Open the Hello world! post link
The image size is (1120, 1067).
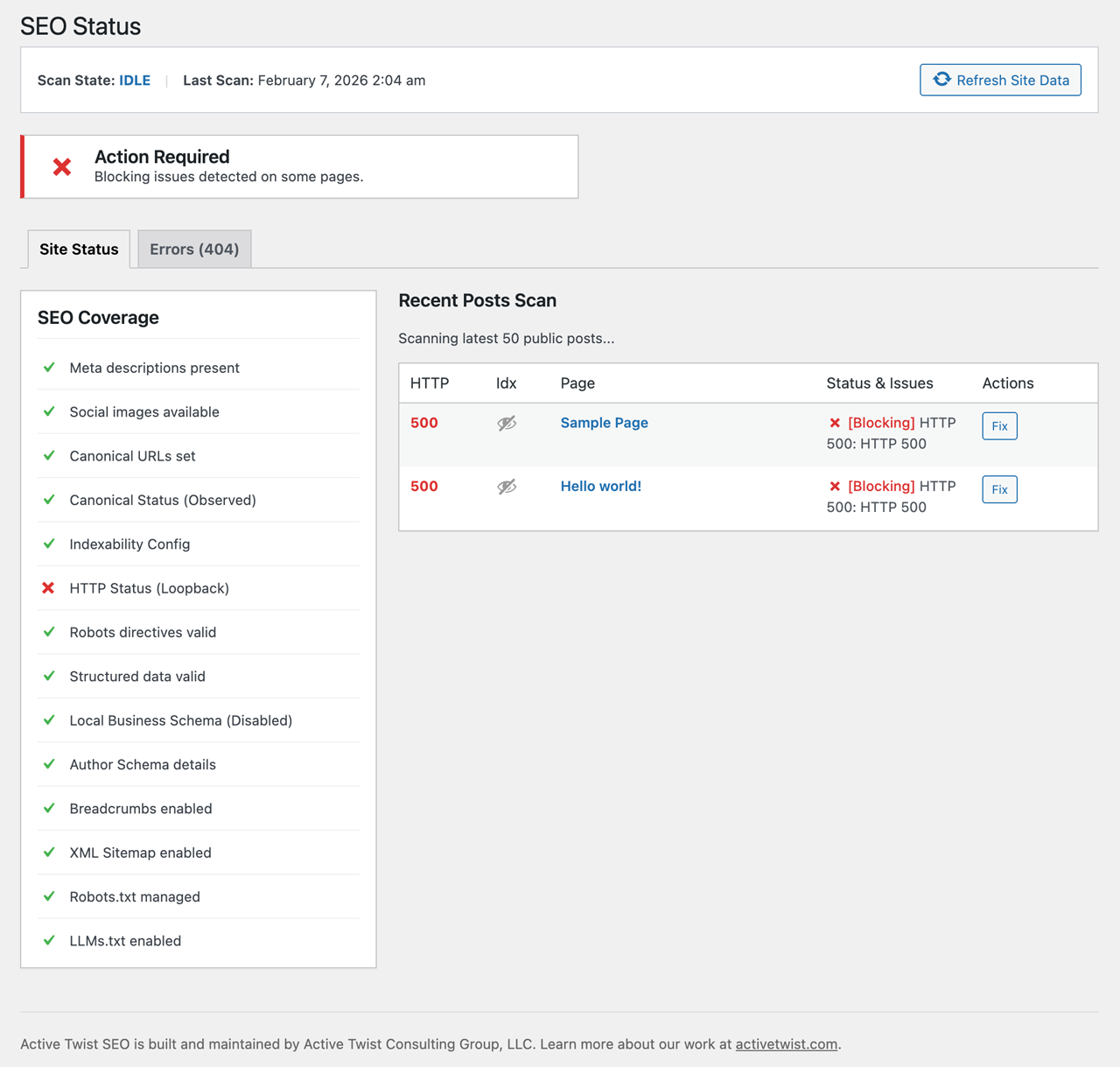click(x=600, y=487)
